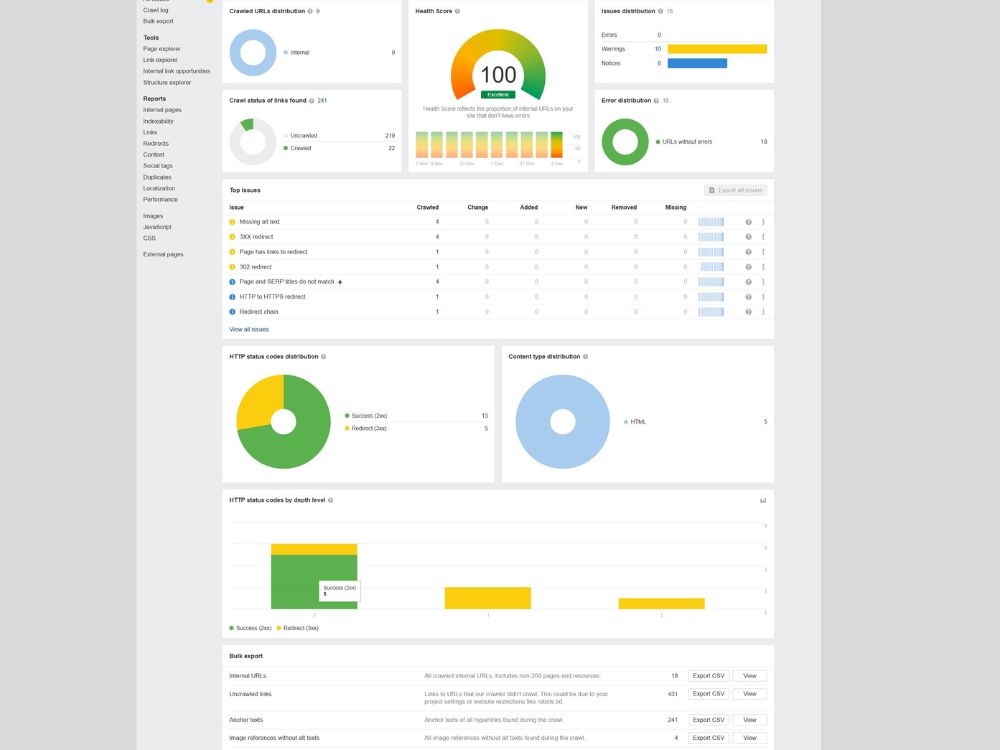Export CSV for Internal URLs
1000x750 pixels.
point(709,676)
